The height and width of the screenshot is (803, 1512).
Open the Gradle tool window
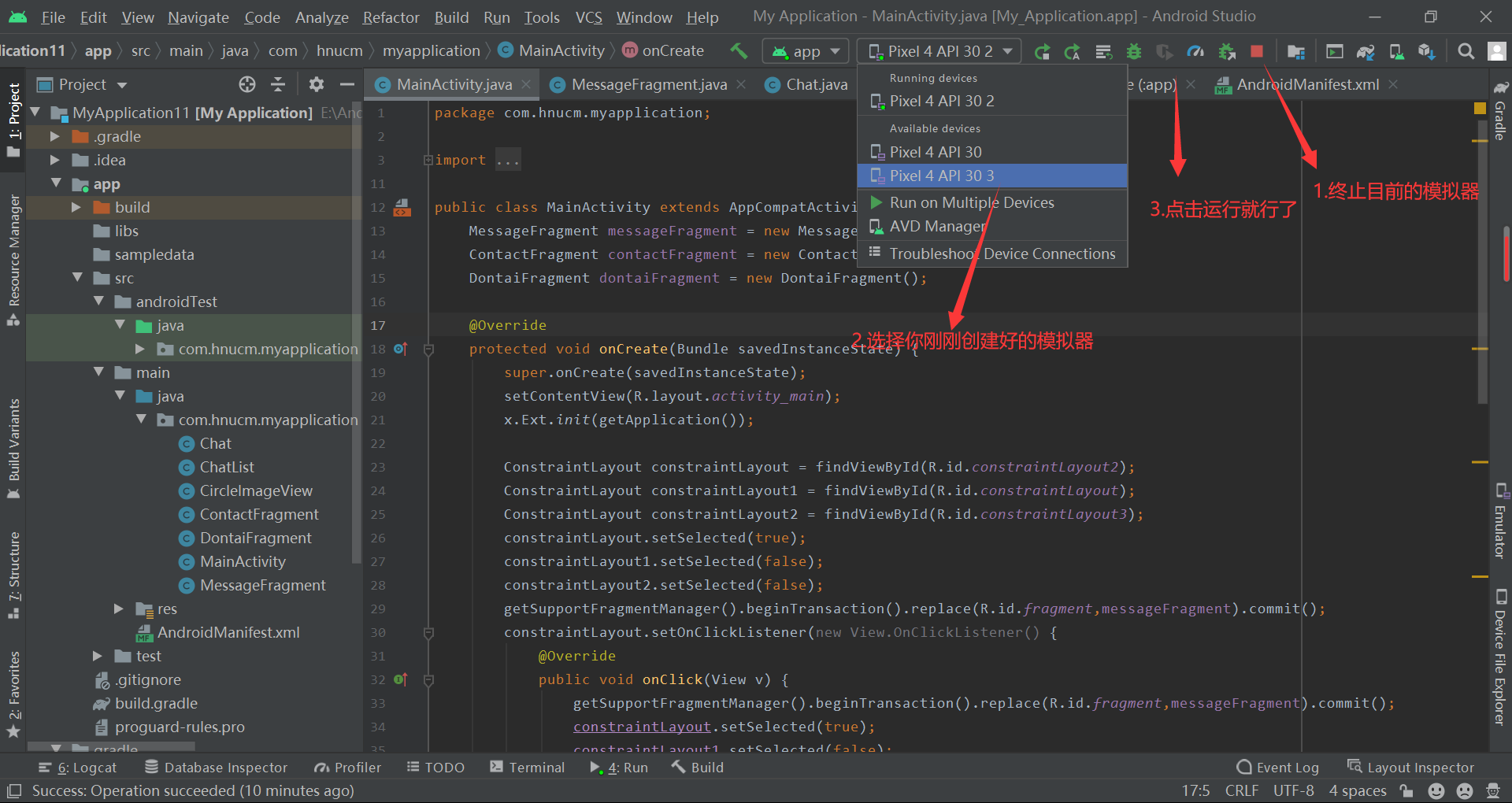[x=1500, y=111]
